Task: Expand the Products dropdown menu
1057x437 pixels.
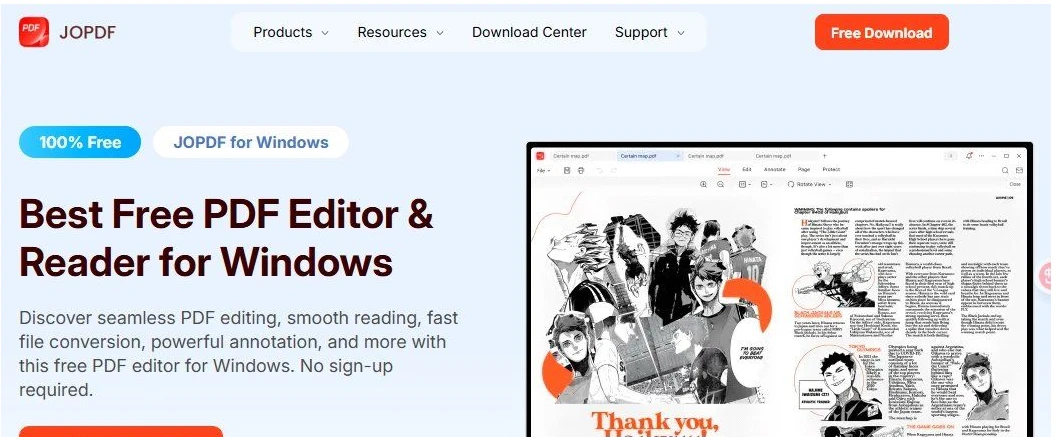Action: 291,32
